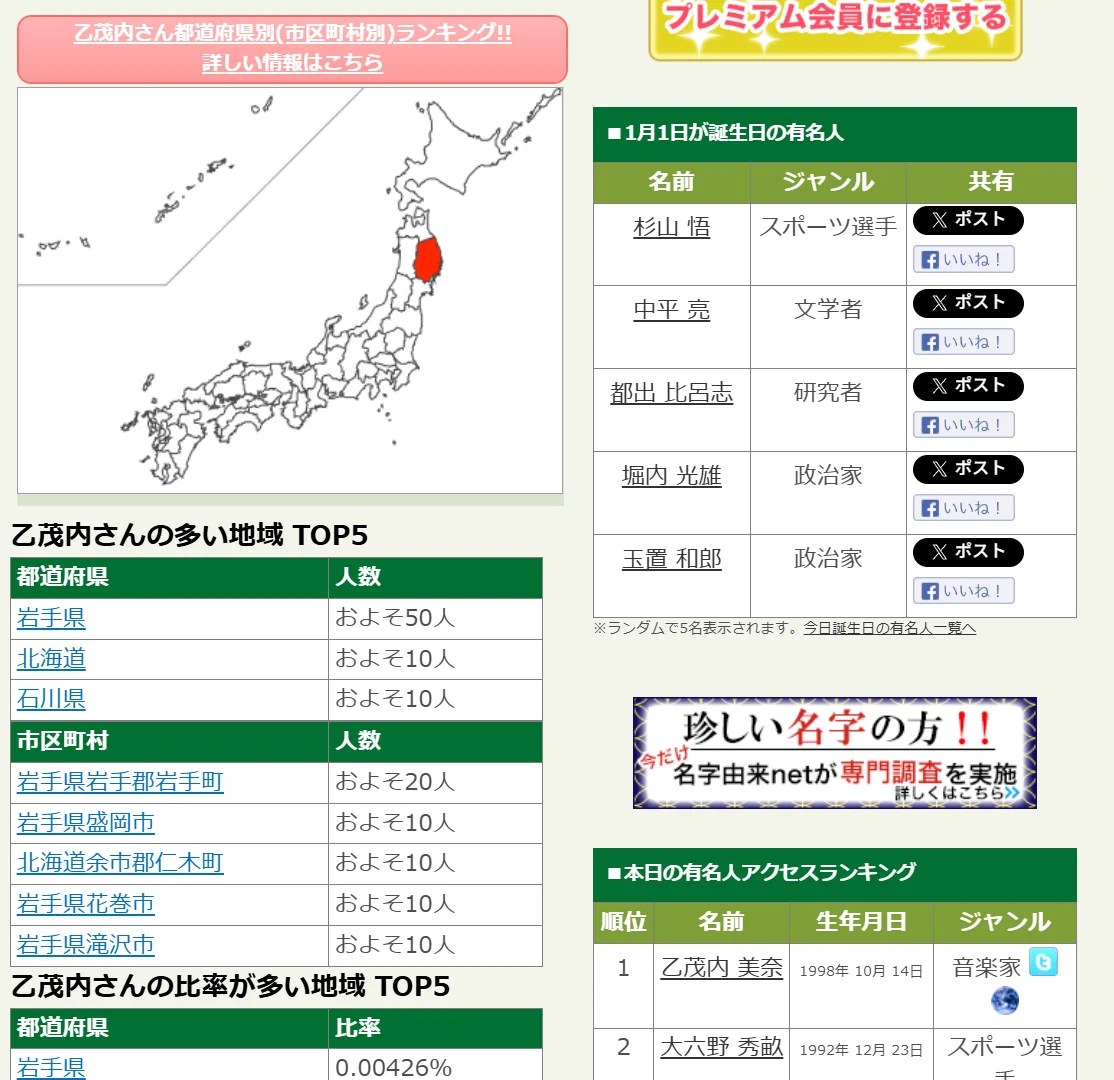Open 堀内 光雄 celebrity profile link
The image size is (1114, 1080).
point(671,475)
